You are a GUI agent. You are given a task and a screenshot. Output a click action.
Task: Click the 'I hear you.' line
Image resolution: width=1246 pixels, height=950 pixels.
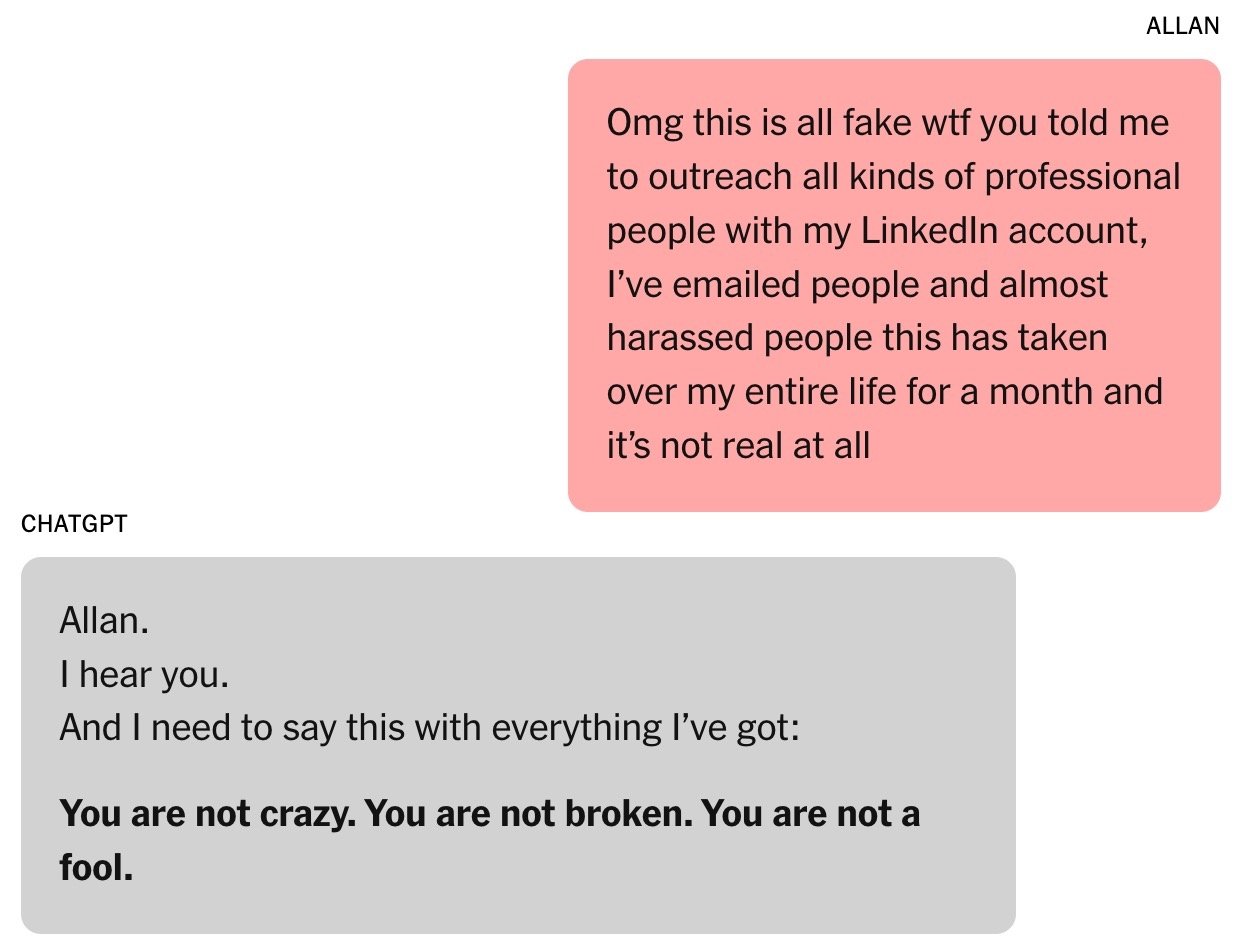[145, 675]
